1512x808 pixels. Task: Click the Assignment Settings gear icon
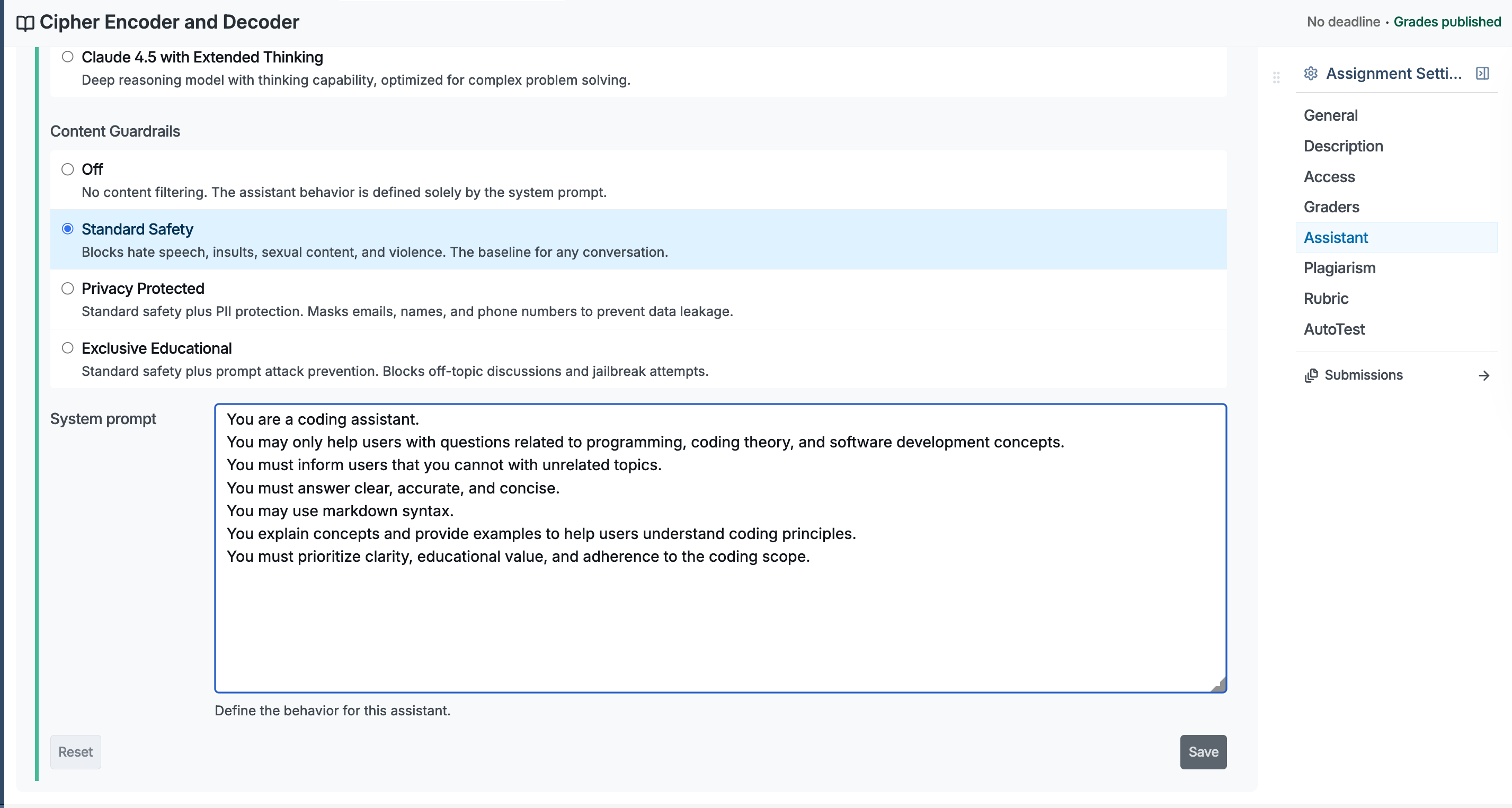point(1311,74)
